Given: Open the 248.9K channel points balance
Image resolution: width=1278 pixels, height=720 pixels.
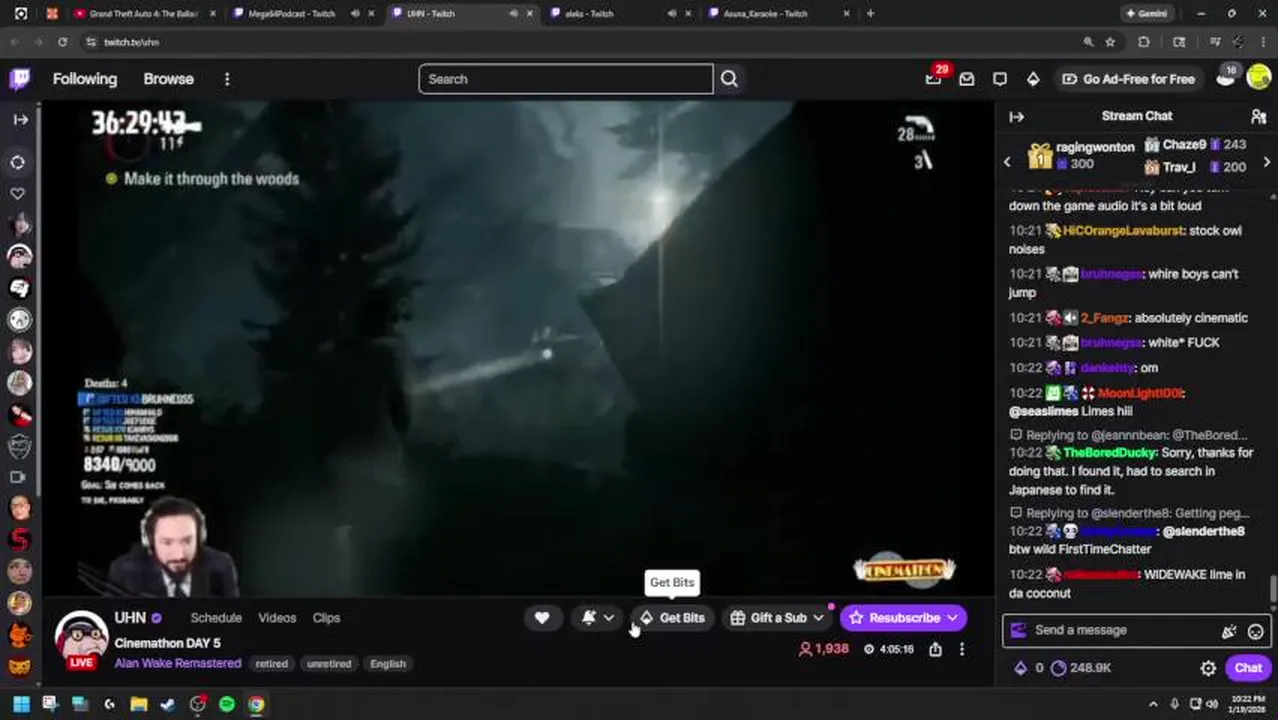Looking at the screenshot, I should pyautogui.click(x=1081, y=668).
